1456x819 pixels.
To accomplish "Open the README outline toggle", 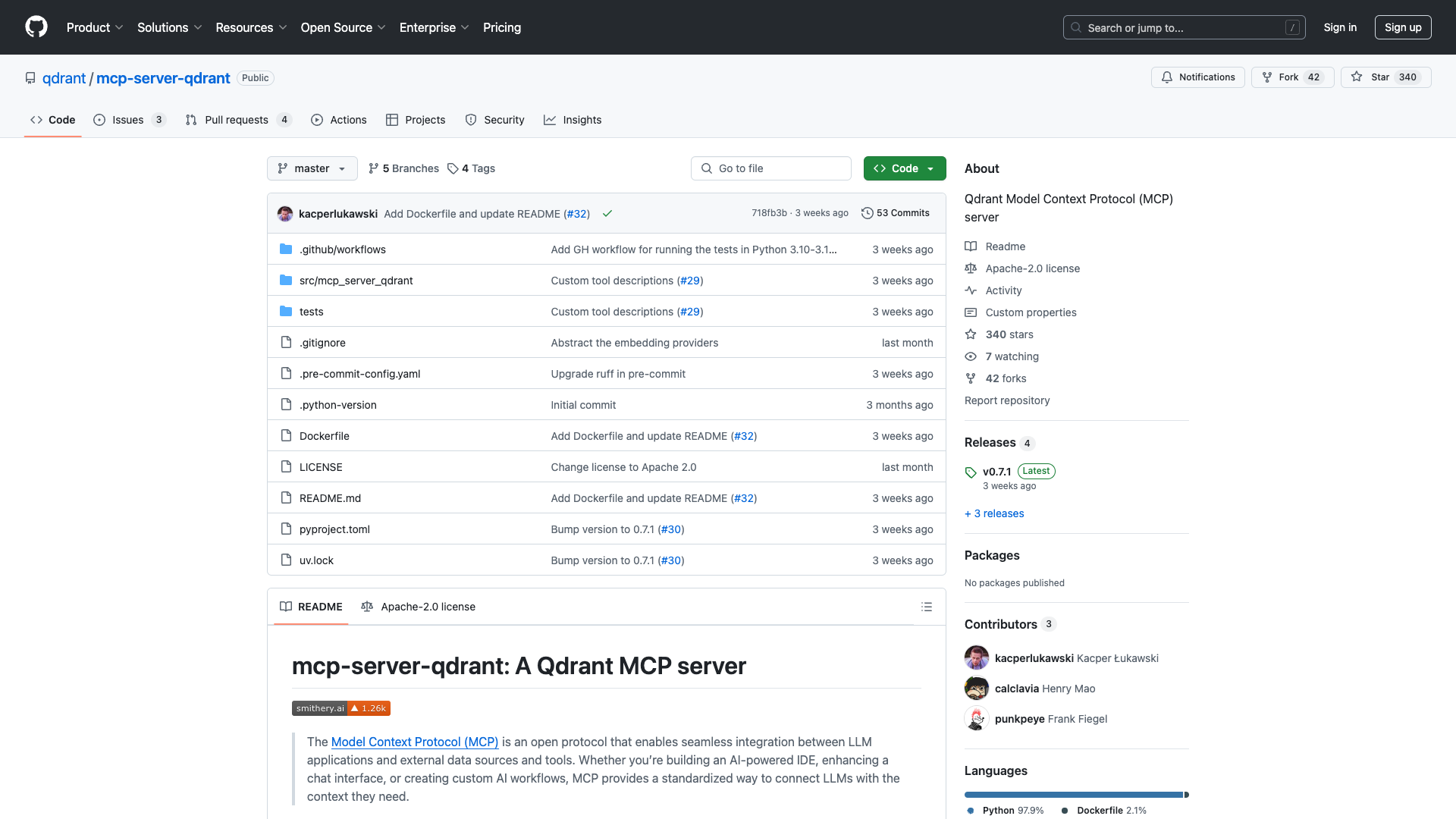I will pos(927,607).
